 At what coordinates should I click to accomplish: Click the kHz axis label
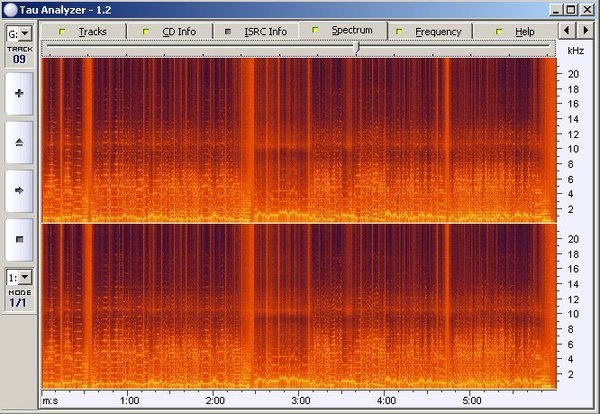pos(576,51)
